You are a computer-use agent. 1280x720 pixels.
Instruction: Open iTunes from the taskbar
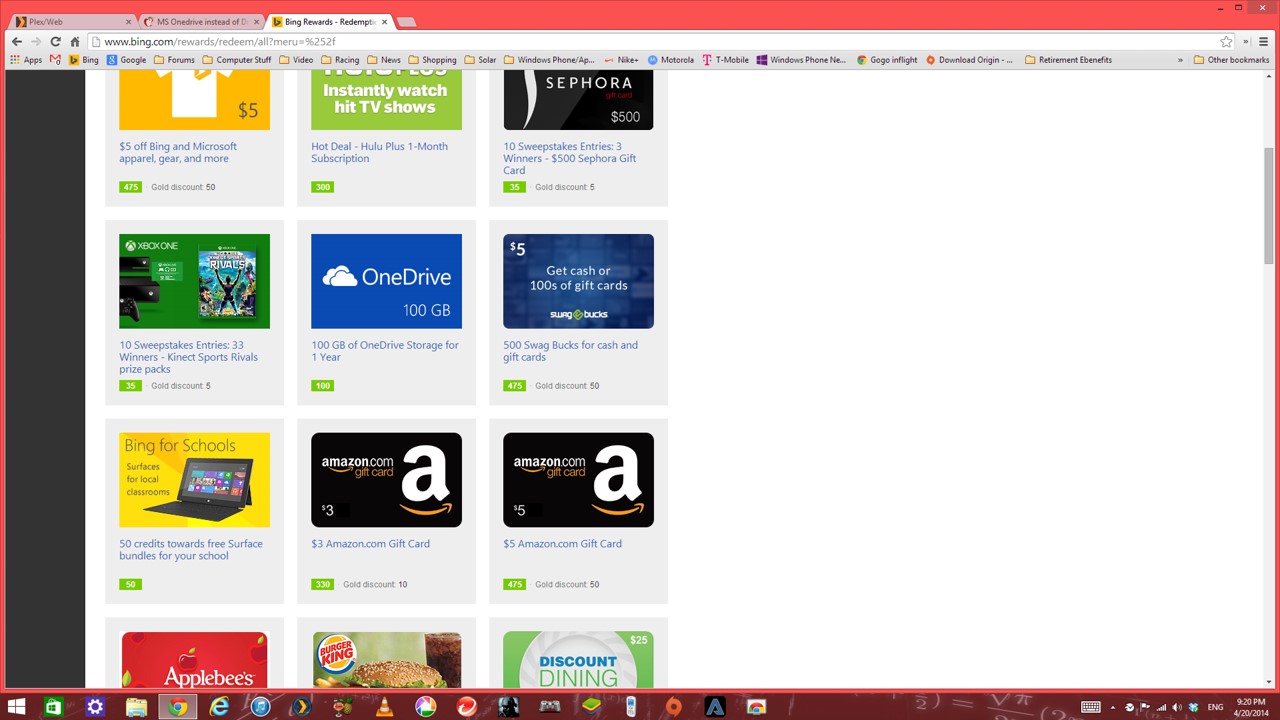point(260,707)
